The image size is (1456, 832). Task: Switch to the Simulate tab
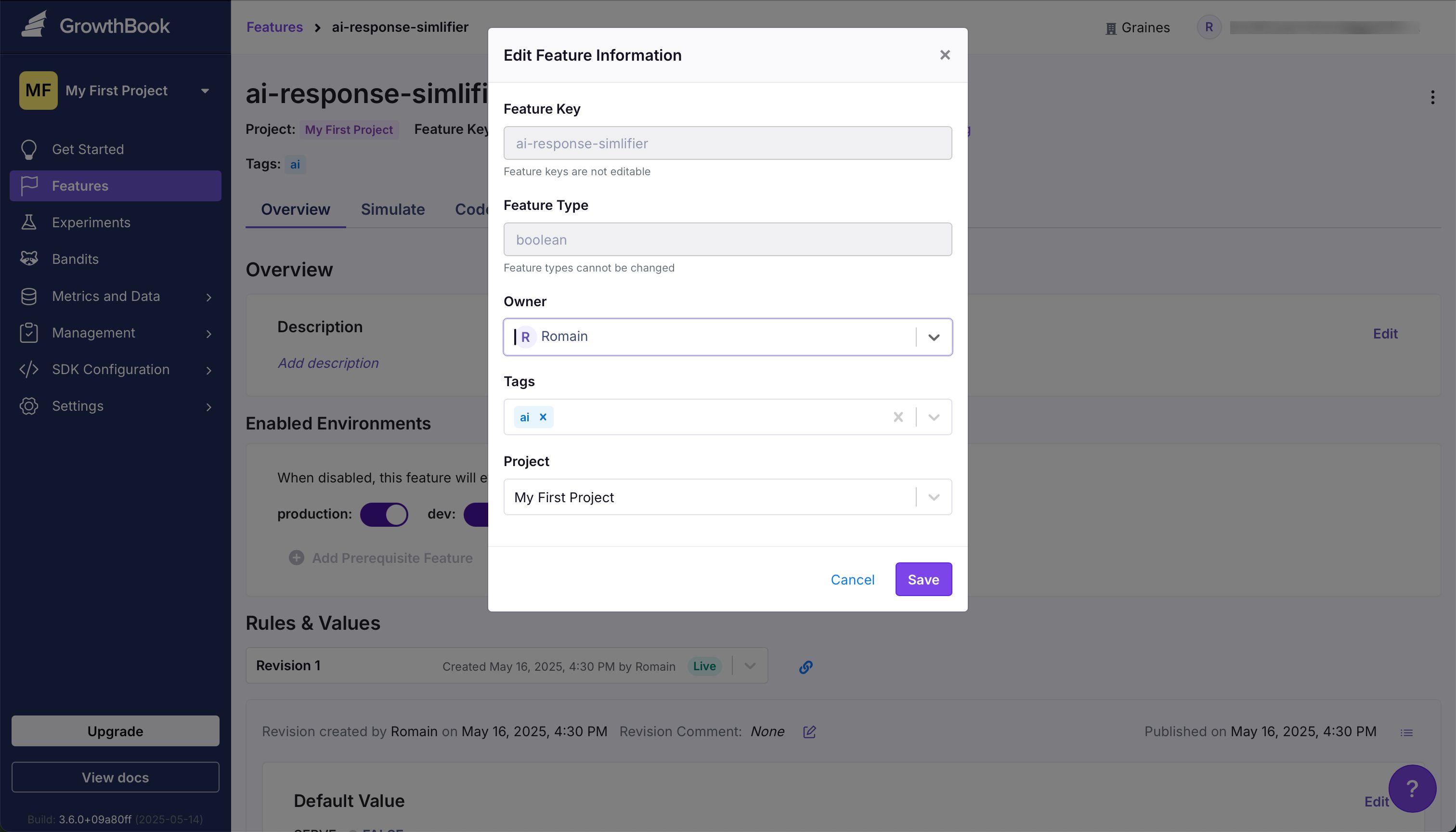coord(392,209)
